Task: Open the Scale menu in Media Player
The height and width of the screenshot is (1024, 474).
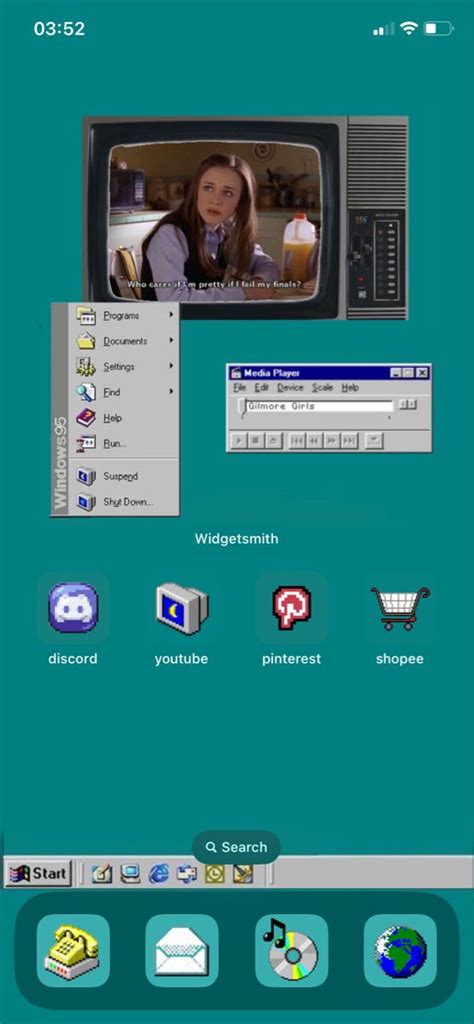Action: (x=323, y=387)
